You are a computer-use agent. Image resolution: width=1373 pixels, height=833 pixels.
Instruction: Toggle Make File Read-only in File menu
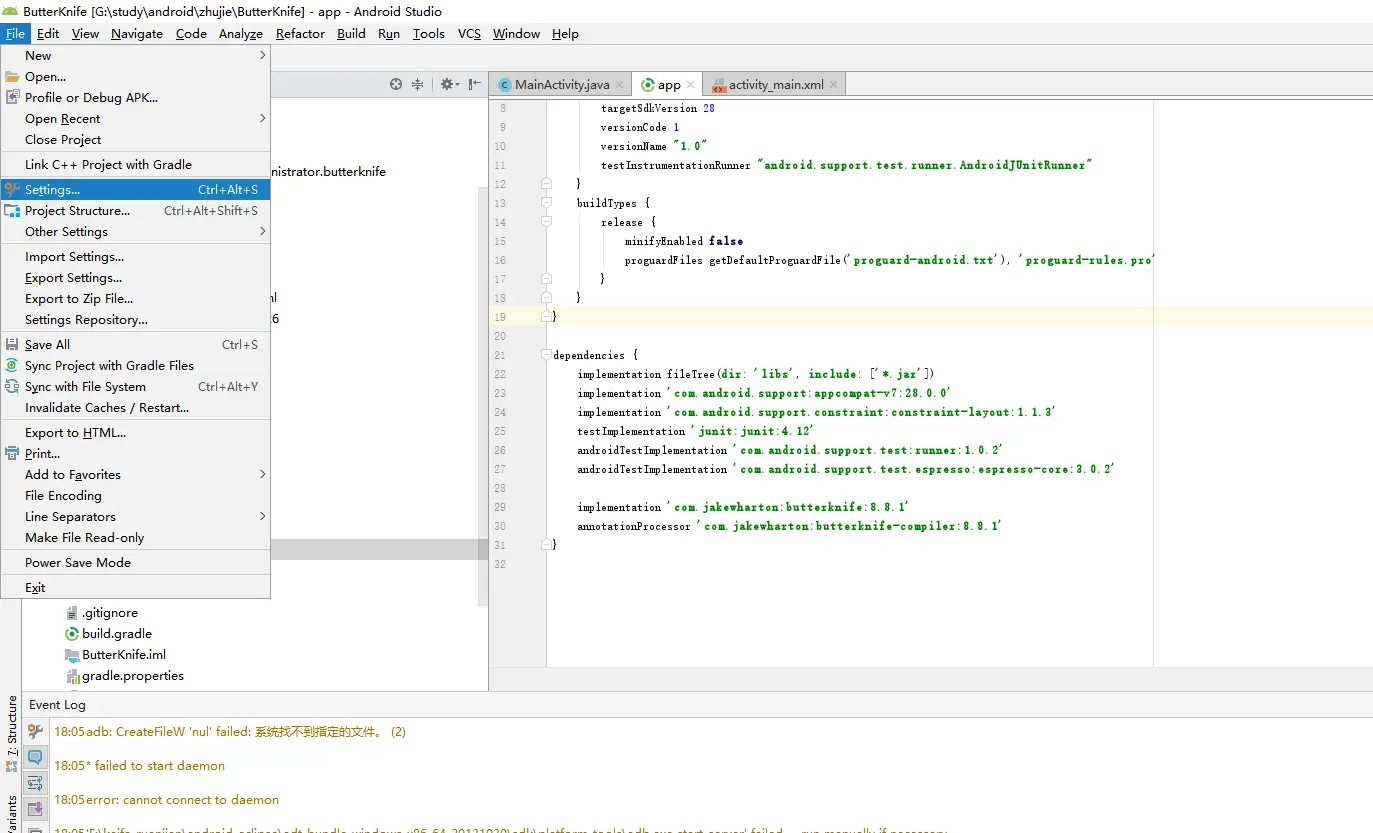coord(135,537)
